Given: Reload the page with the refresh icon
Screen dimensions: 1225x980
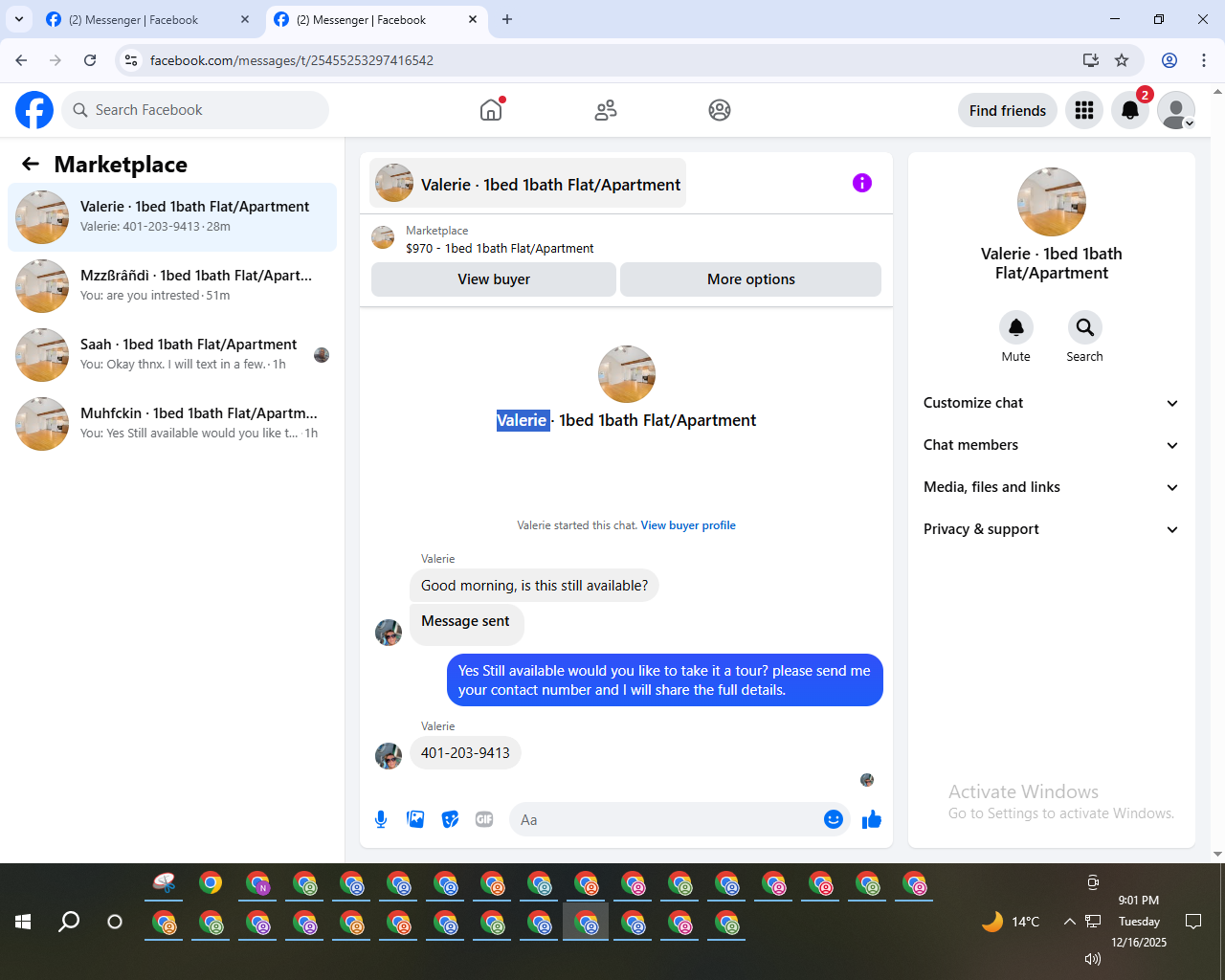Looking at the screenshot, I should coord(90,60).
